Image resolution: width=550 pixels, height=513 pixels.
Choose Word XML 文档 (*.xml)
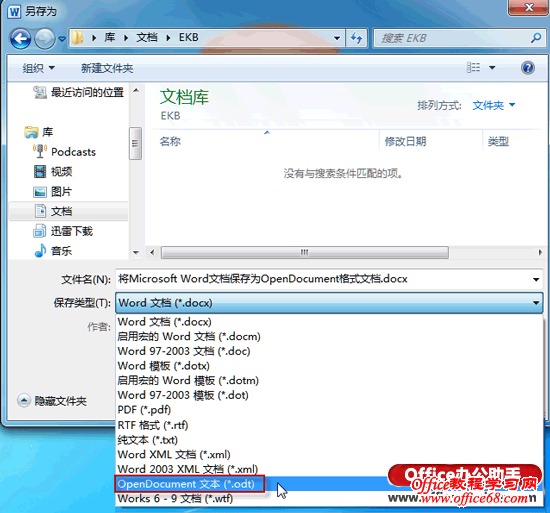329,455
